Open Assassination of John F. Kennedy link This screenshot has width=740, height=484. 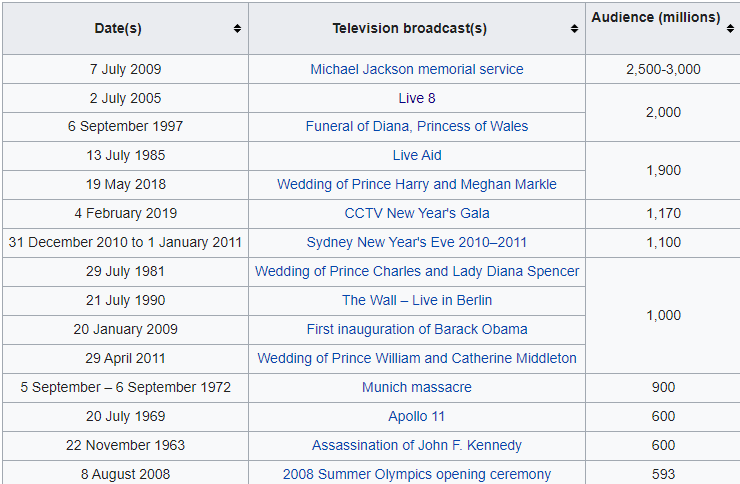(417, 445)
